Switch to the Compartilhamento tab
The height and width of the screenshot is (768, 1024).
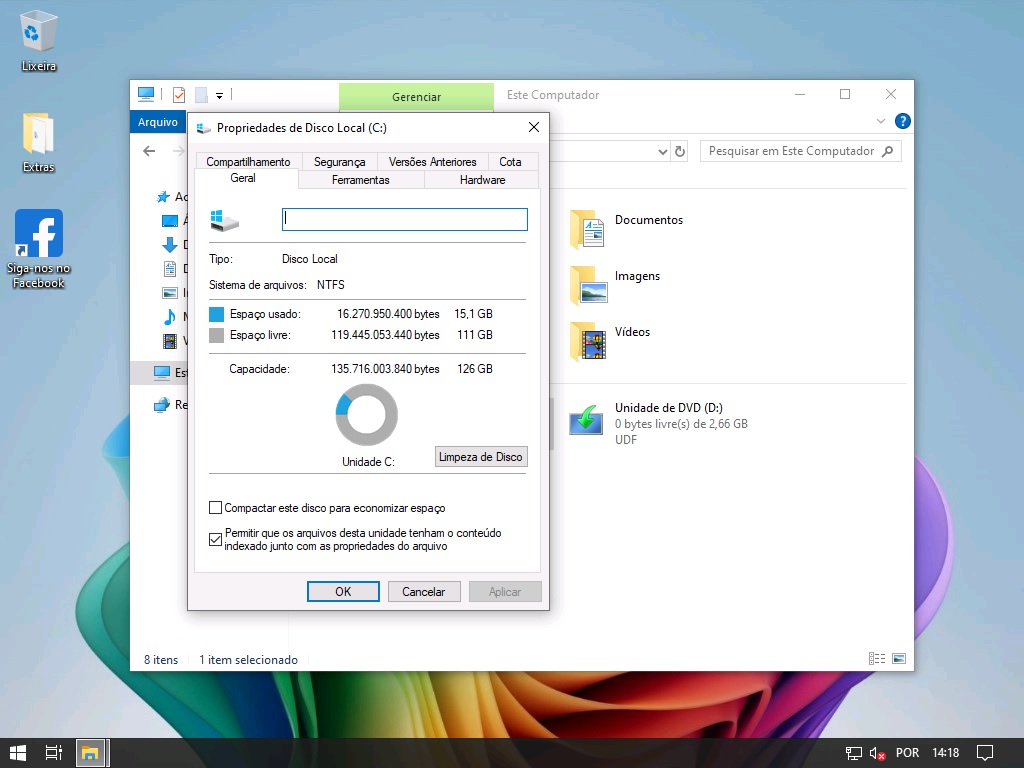248,161
